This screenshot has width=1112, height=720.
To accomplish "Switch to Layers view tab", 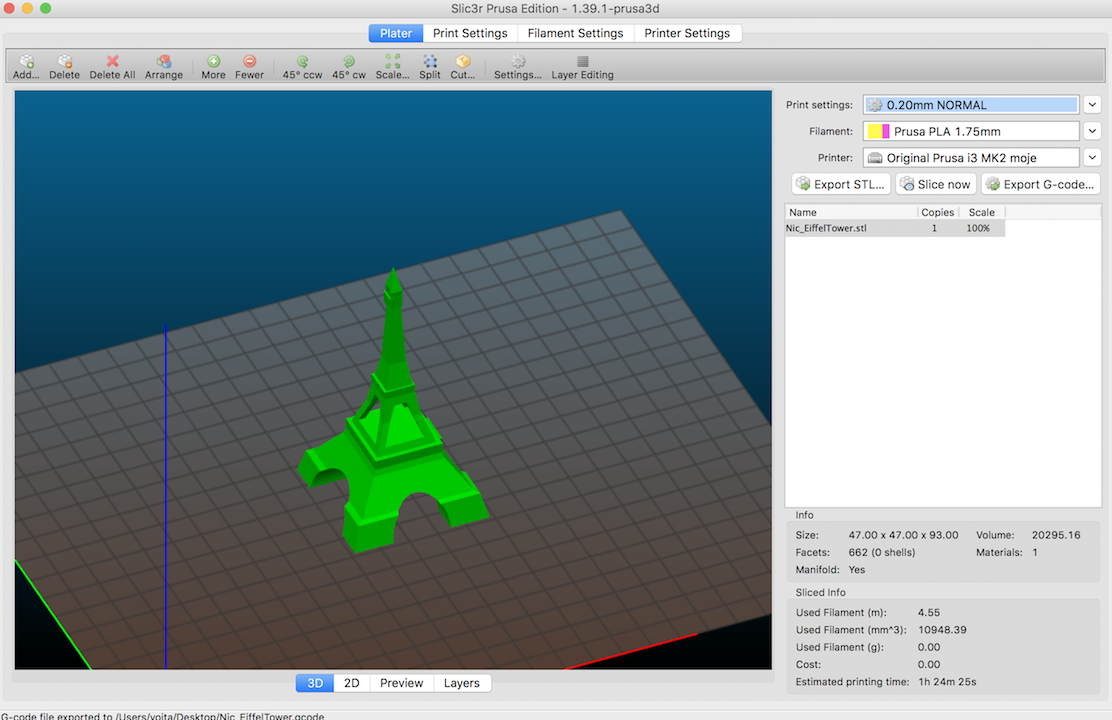I will pyautogui.click(x=461, y=683).
